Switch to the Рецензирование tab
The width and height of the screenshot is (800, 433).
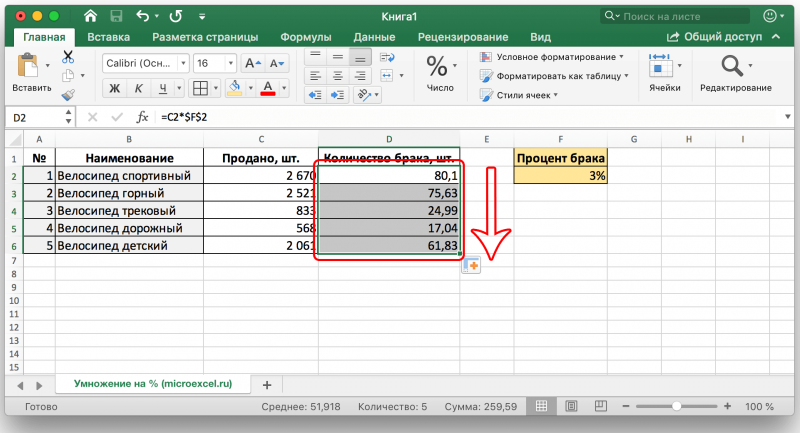(x=463, y=37)
